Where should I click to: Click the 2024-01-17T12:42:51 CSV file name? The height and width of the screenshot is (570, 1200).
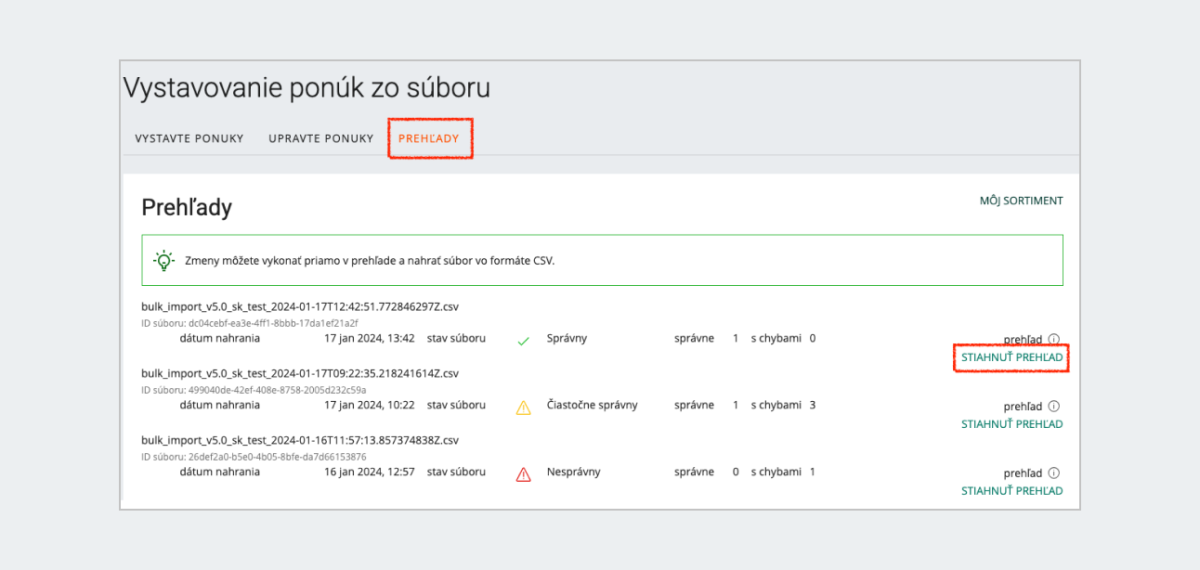pos(306,306)
